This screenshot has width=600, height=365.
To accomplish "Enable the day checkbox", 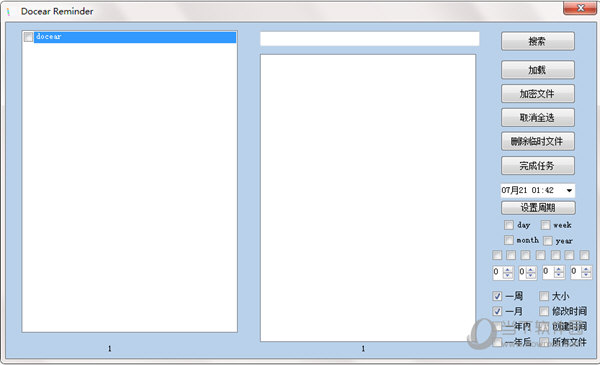I will (x=509, y=225).
